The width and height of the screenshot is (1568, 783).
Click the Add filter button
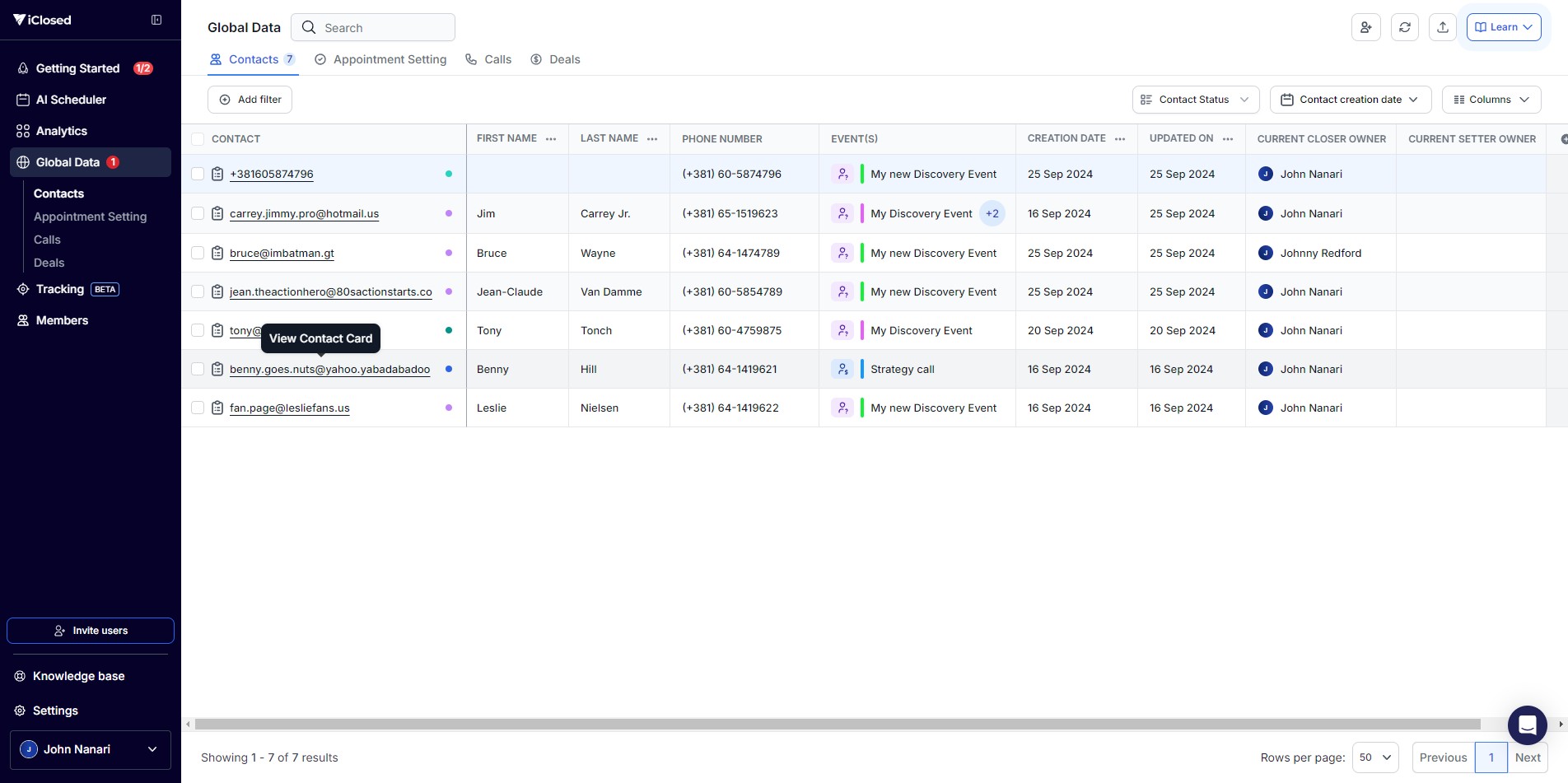250,100
